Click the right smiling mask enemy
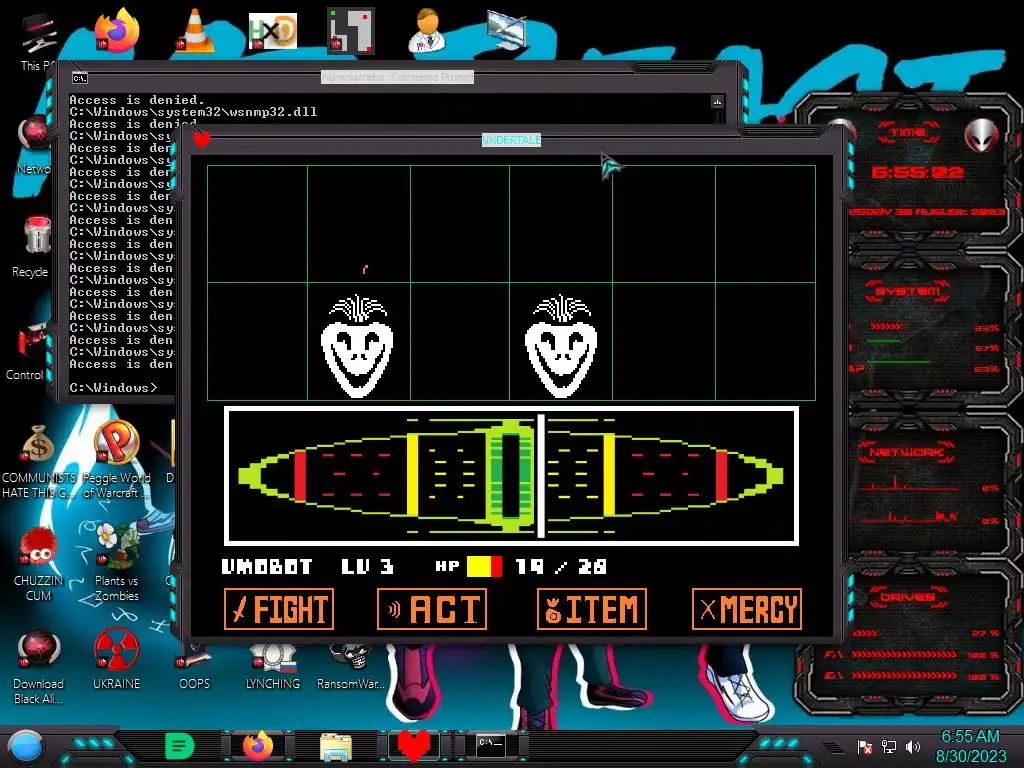 (561, 347)
